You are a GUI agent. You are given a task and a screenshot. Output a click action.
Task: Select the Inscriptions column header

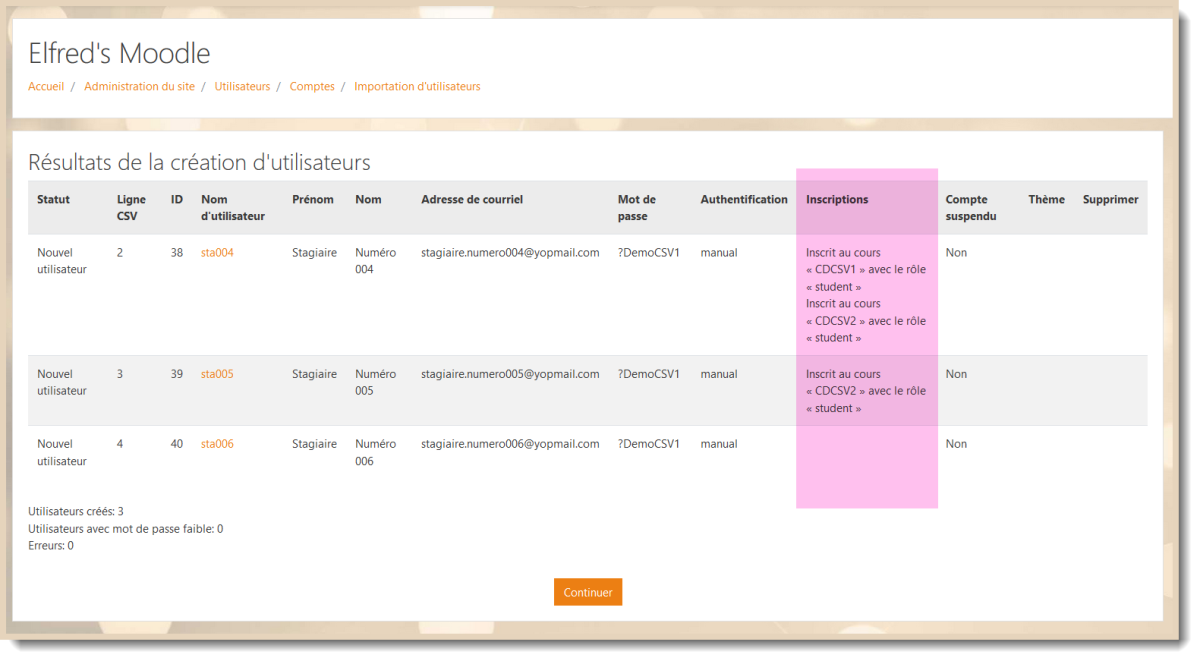837,200
